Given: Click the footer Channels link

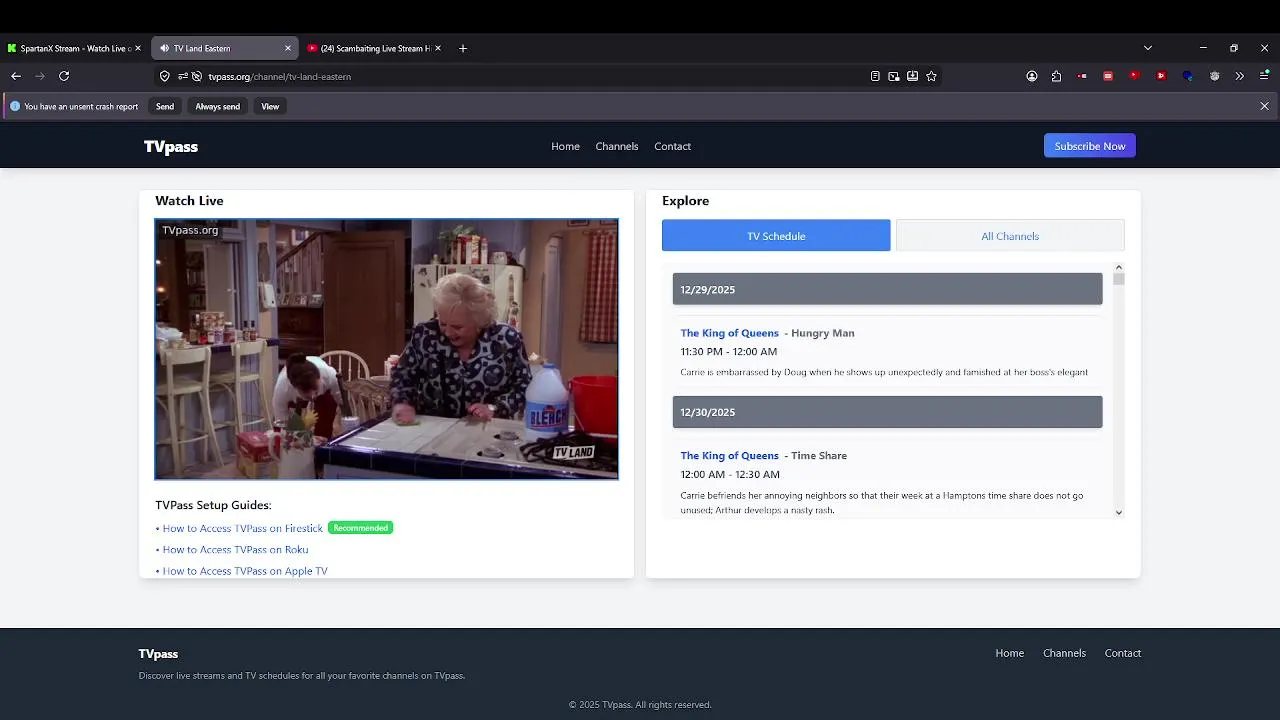Looking at the screenshot, I should [1064, 653].
